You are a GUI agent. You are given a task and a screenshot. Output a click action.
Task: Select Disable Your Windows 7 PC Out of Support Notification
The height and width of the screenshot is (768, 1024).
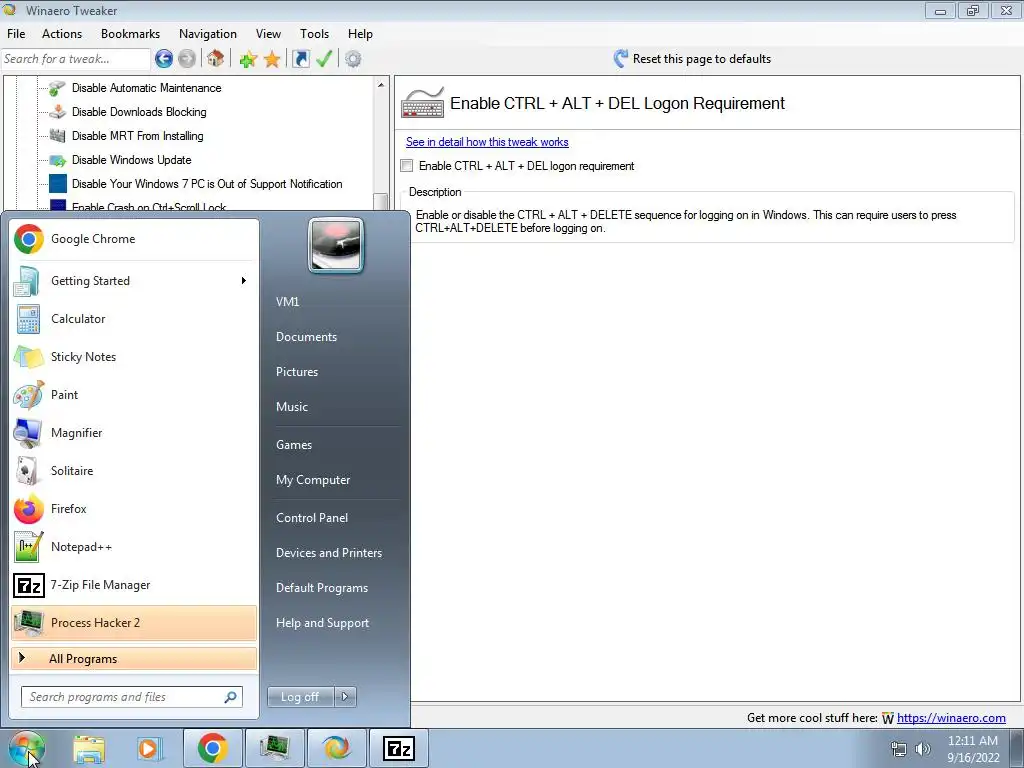pyautogui.click(x=207, y=184)
